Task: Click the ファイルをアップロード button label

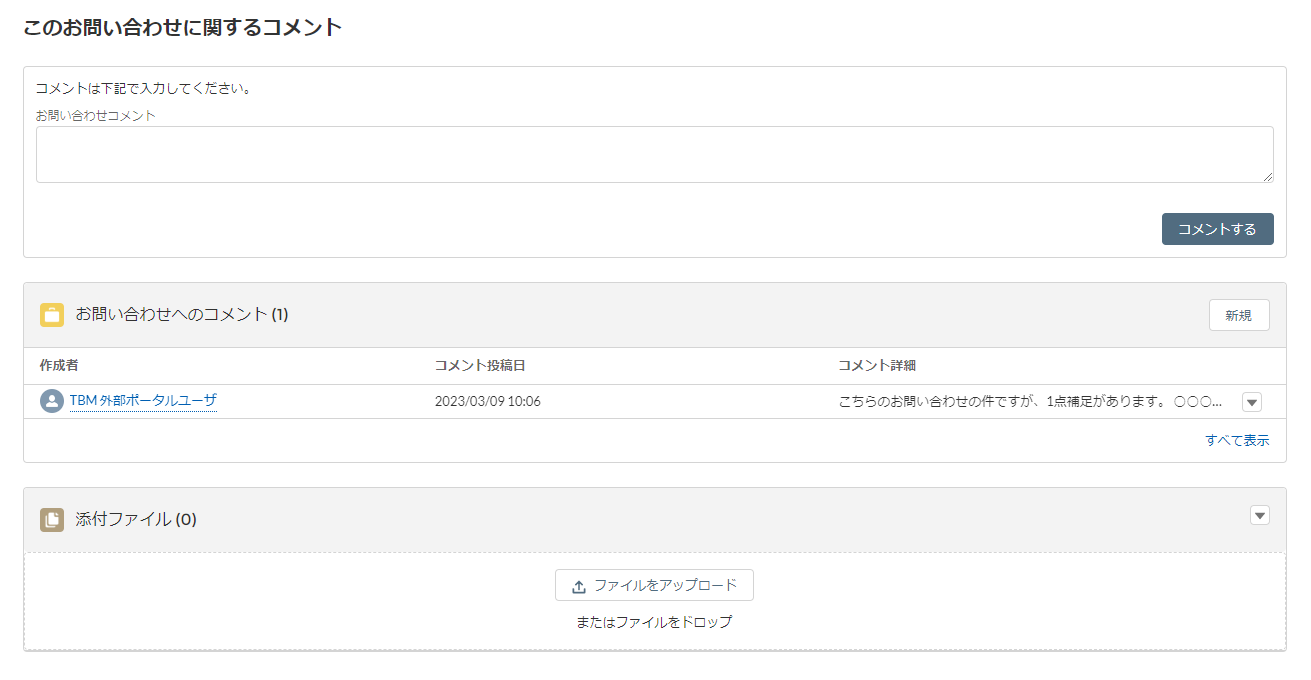Action: click(665, 585)
